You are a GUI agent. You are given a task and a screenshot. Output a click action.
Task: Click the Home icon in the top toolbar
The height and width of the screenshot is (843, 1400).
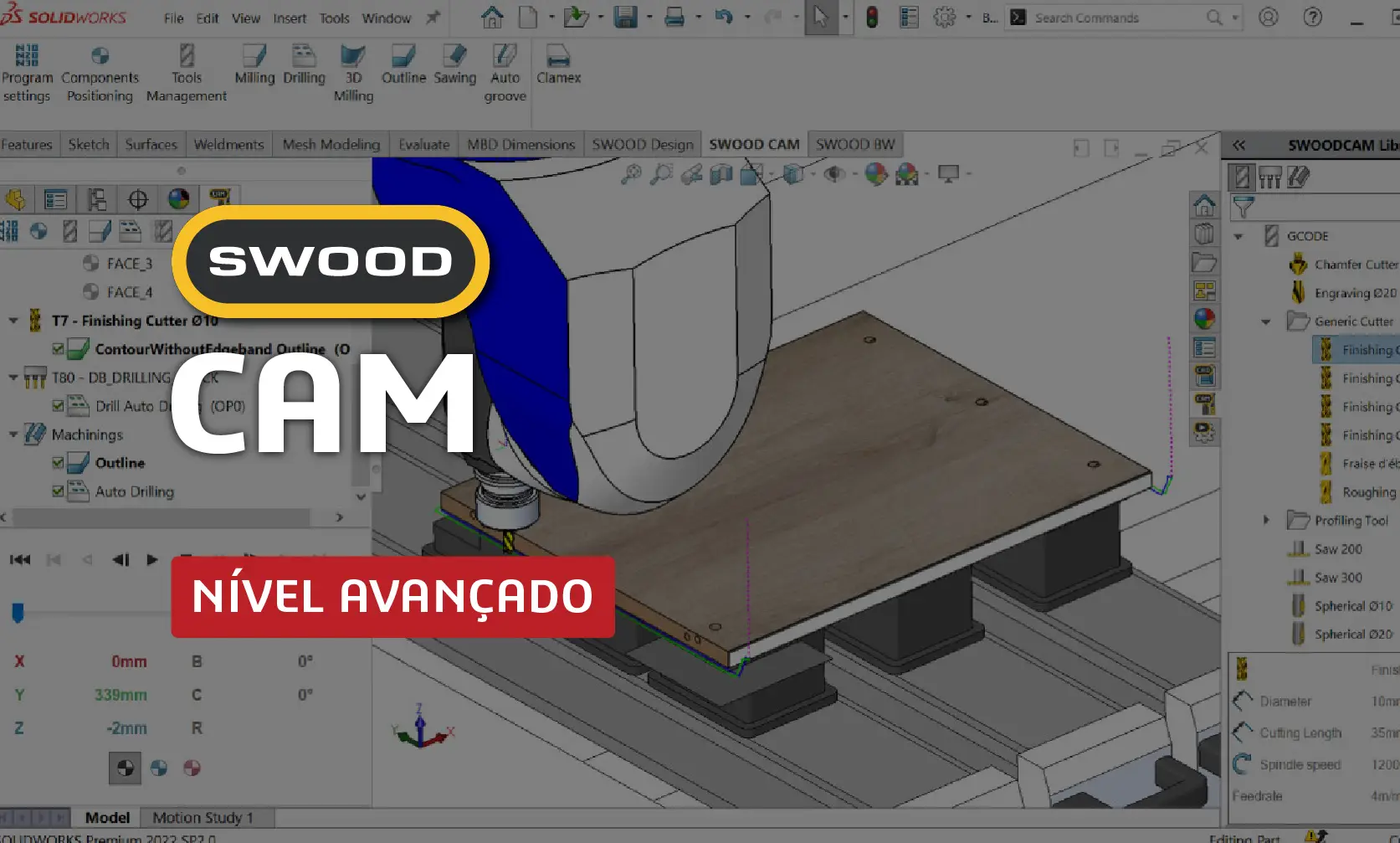click(x=492, y=17)
